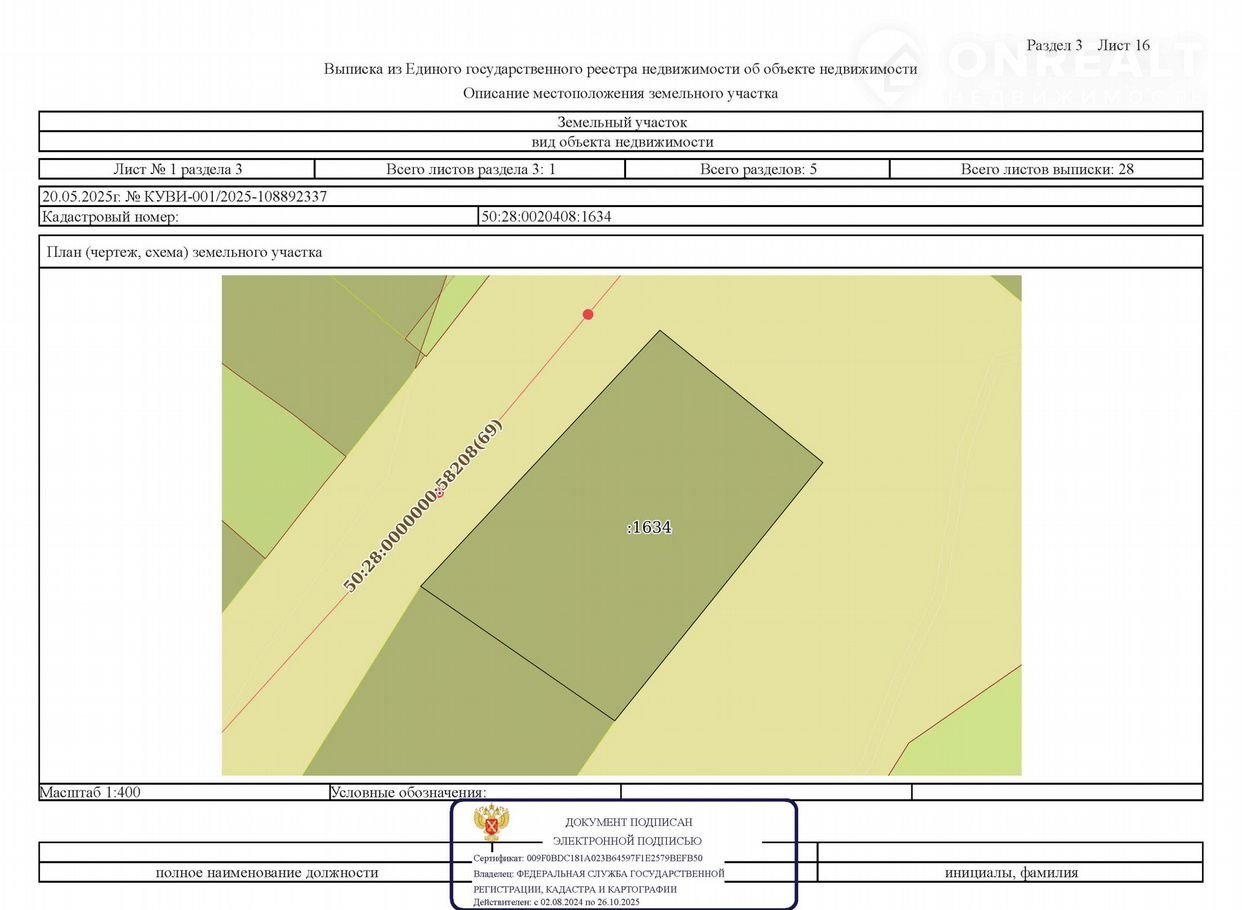Click the полное наименование должности field label

tap(267, 873)
